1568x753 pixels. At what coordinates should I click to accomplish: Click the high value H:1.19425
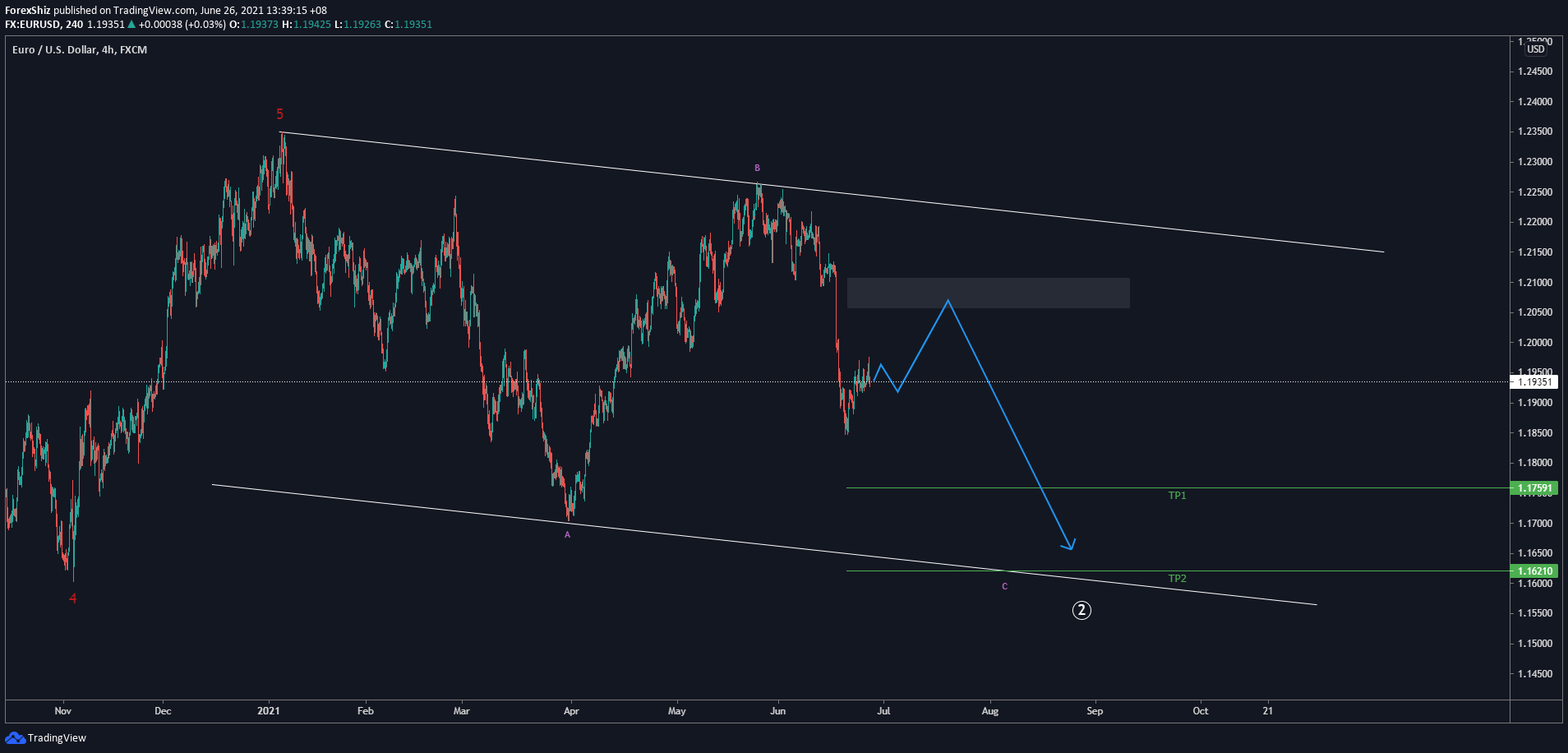(307, 25)
